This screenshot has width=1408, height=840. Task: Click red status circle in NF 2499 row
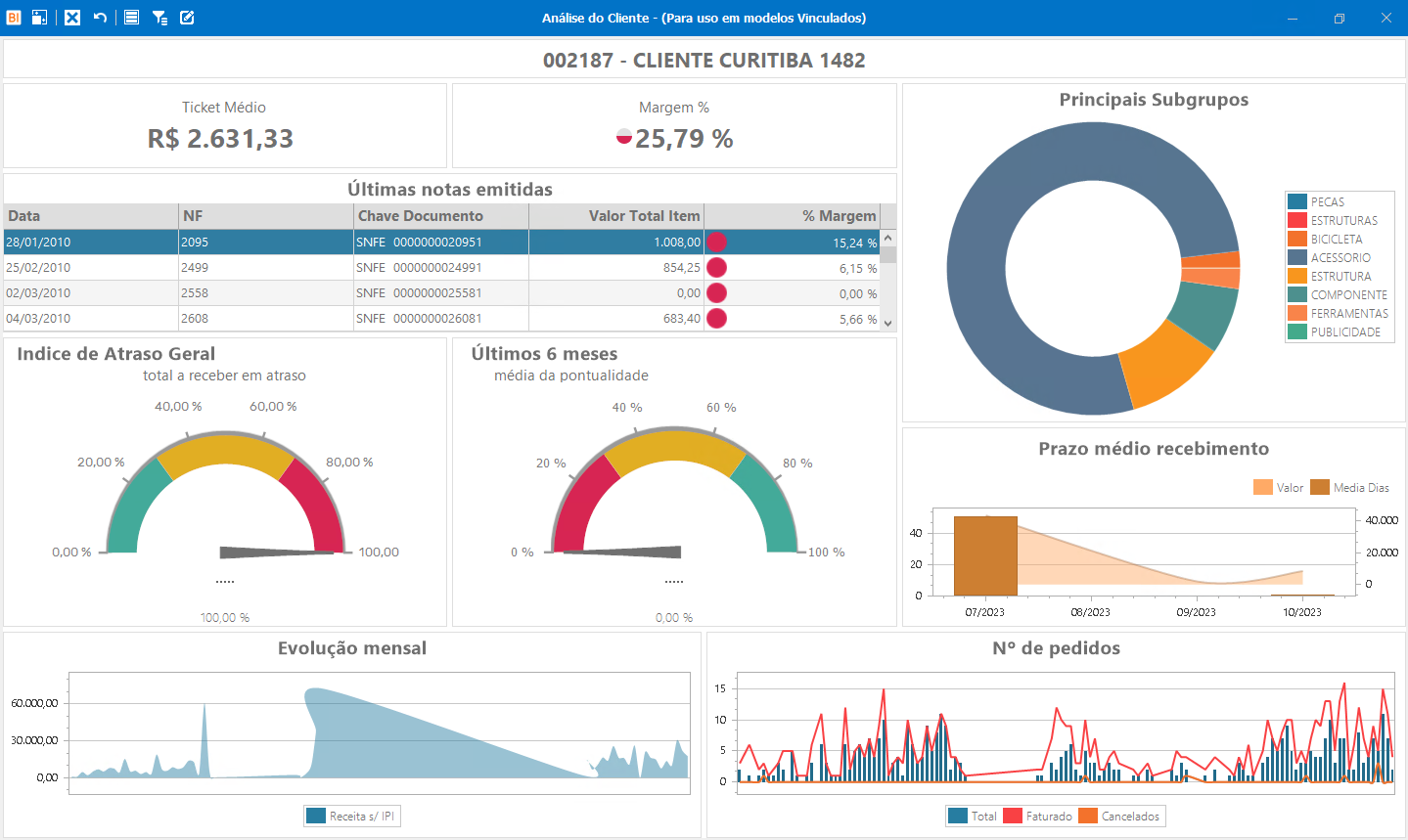716,267
